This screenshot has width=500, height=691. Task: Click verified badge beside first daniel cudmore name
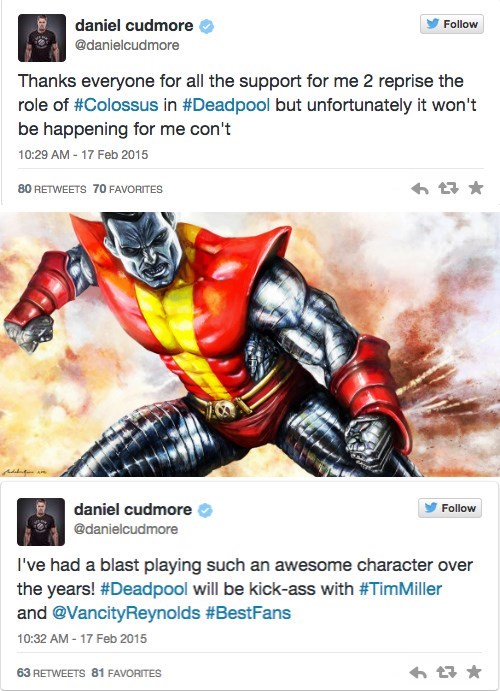207,26
